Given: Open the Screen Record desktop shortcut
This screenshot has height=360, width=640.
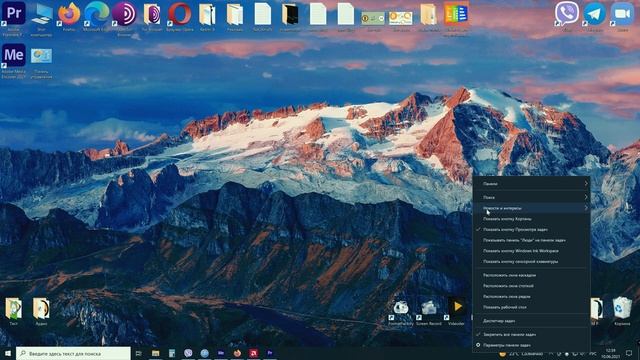Looking at the screenshot, I should pyautogui.click(x=429, y=313).
